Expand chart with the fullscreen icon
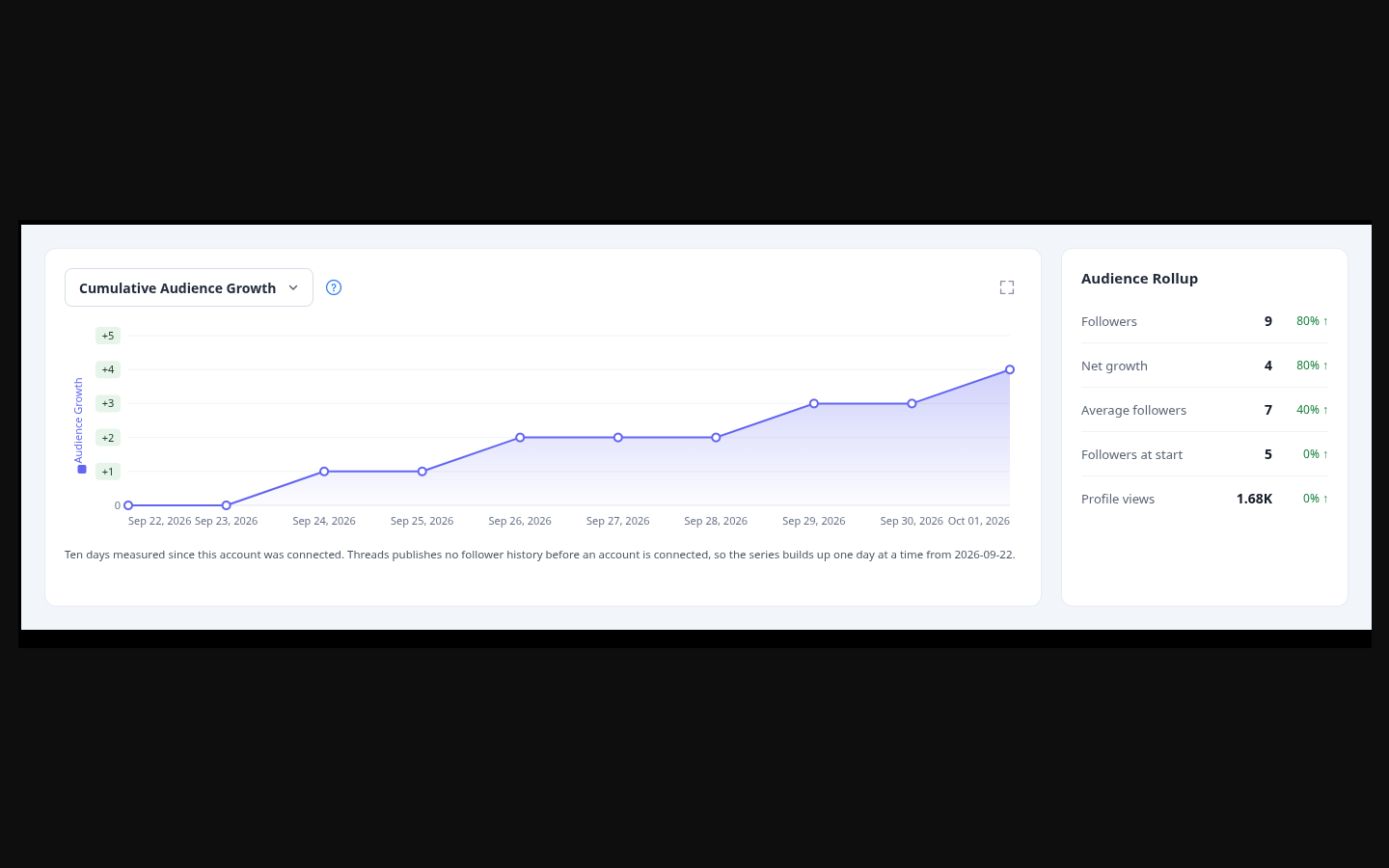The height and width of the screenshot is (868, 1389). [1007, 287]
